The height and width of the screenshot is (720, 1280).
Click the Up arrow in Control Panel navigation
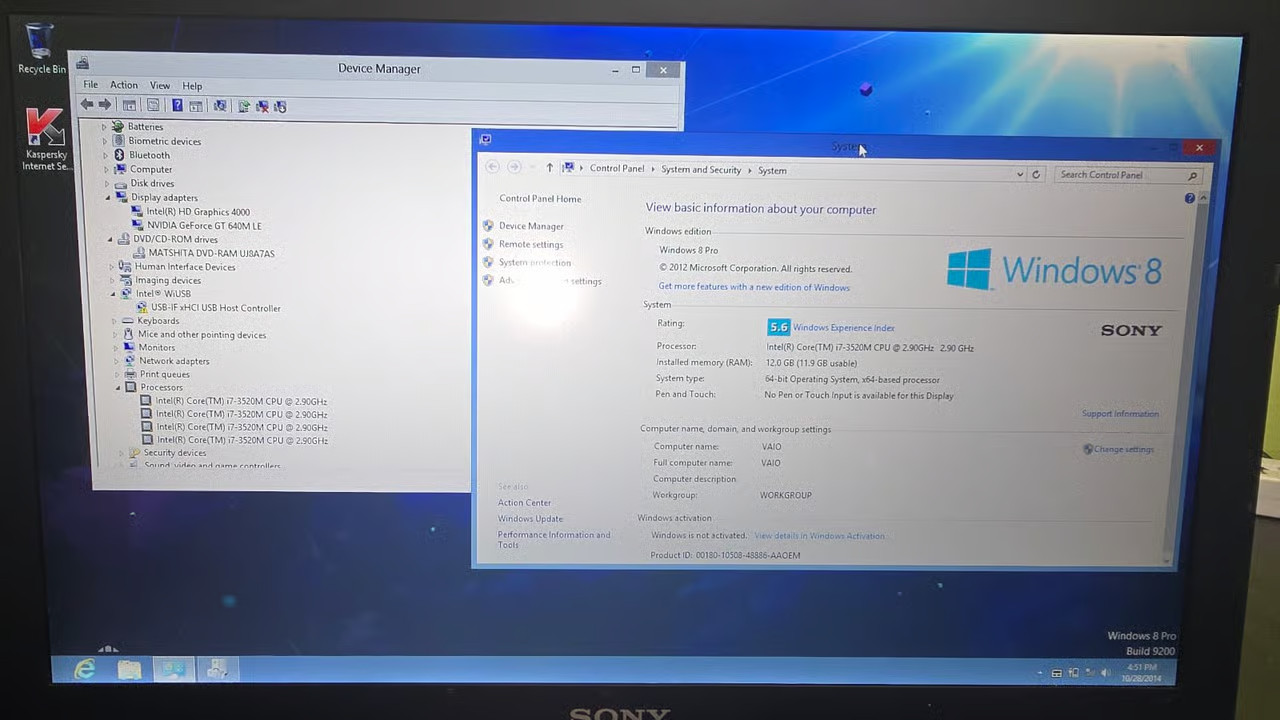(549, 168)
